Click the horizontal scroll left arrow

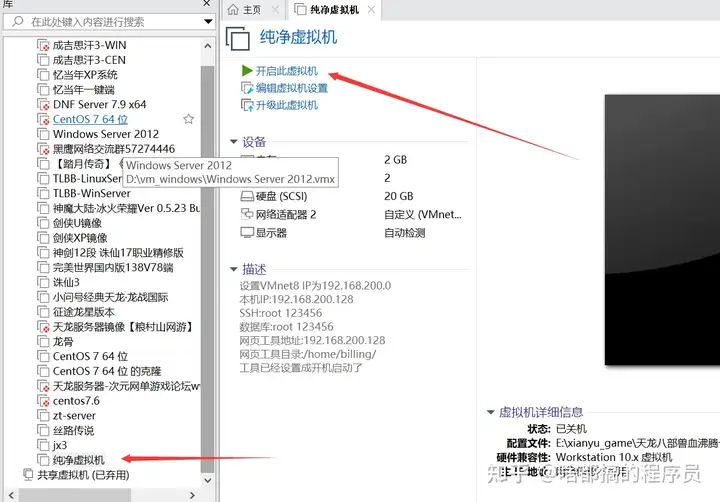pyautogui.click(x=11, y=495)
